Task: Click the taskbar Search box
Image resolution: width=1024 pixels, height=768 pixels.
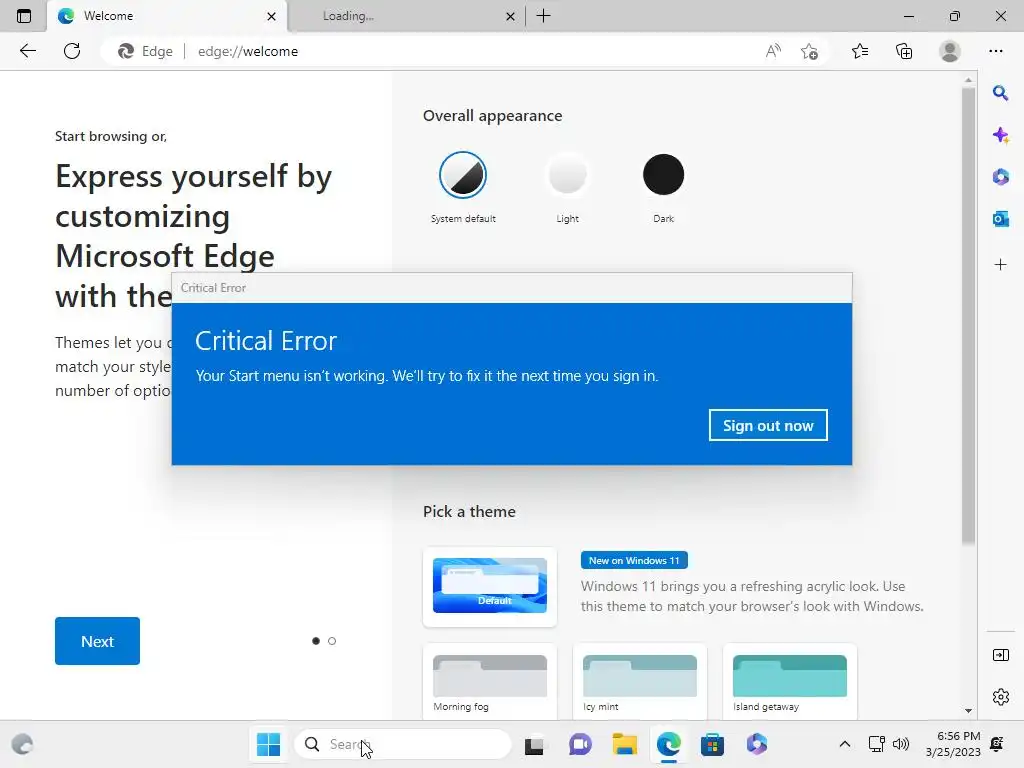Action: [x=403, y=744]
